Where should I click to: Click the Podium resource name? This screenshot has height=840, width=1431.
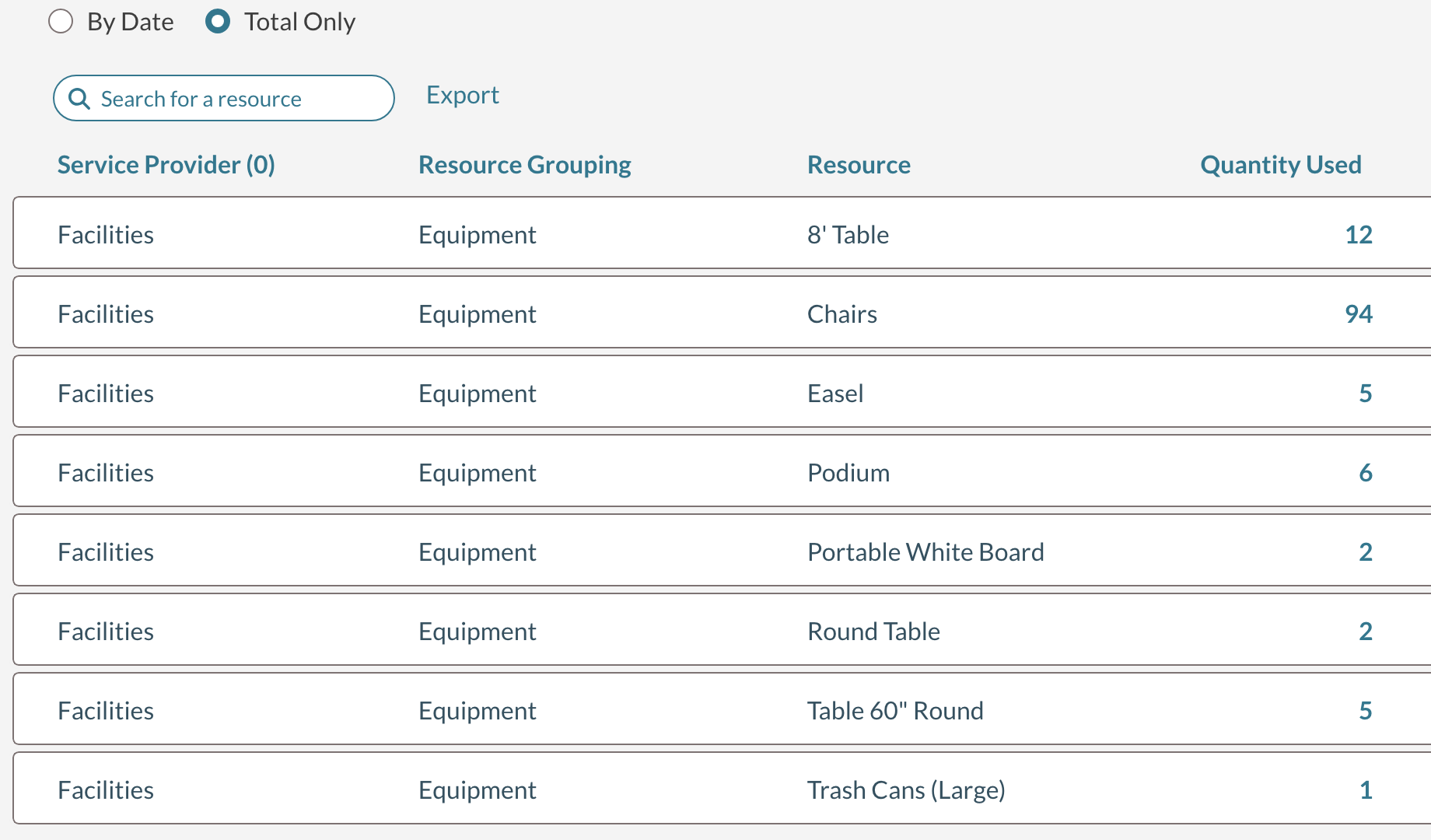[848, 472]
